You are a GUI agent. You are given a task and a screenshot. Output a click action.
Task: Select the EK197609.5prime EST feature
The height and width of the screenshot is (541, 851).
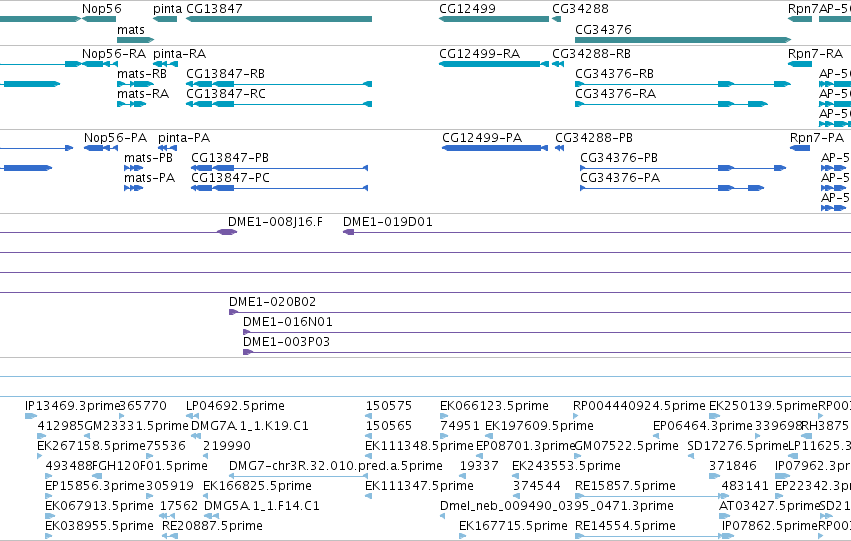488,436
